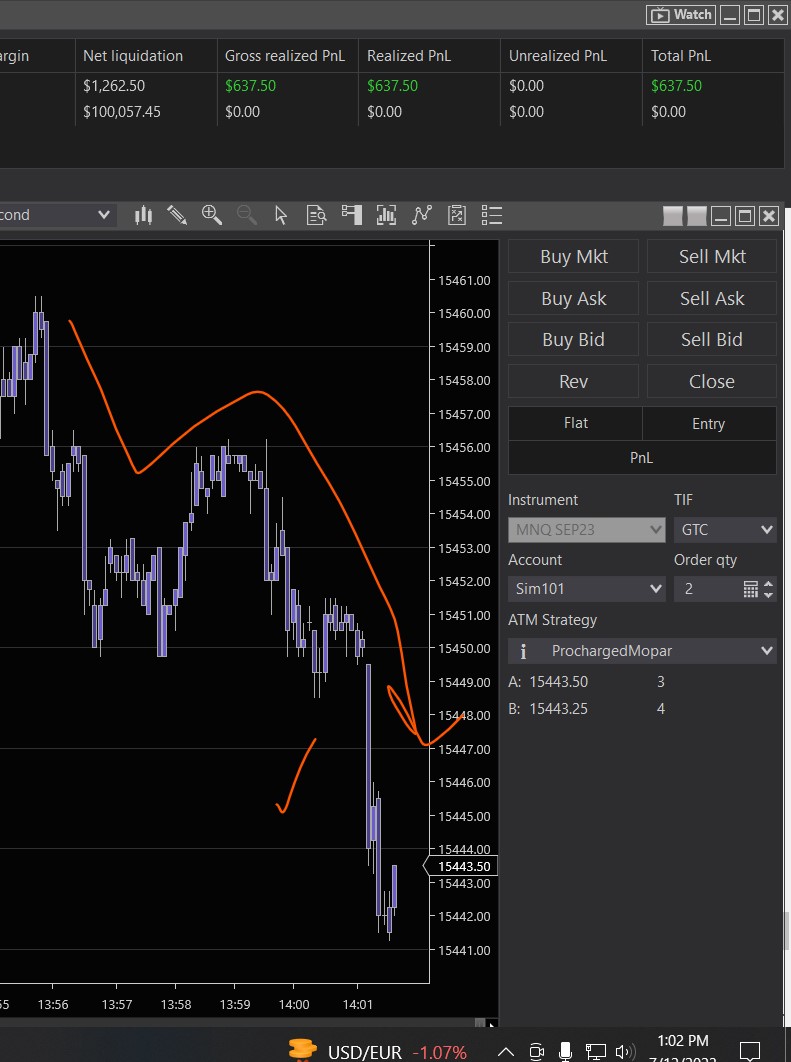Open the order quantity calculator icon

tap(750, 589)
